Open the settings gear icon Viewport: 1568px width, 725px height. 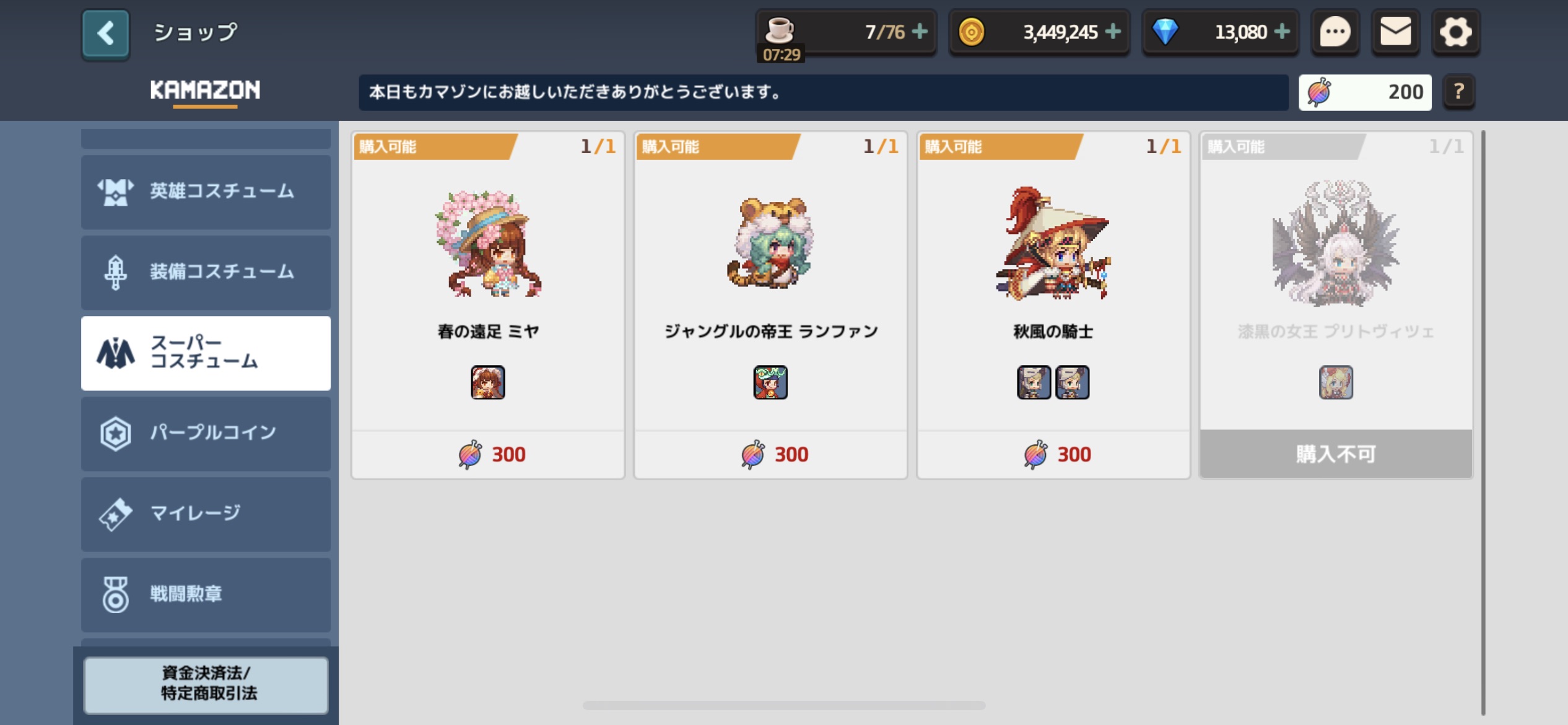coord(1455,32)
